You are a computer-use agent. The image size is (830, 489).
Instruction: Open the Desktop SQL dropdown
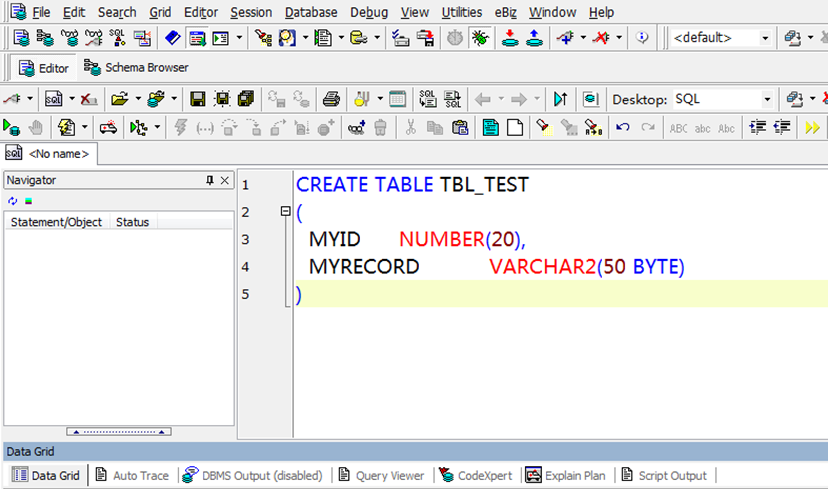767,99
